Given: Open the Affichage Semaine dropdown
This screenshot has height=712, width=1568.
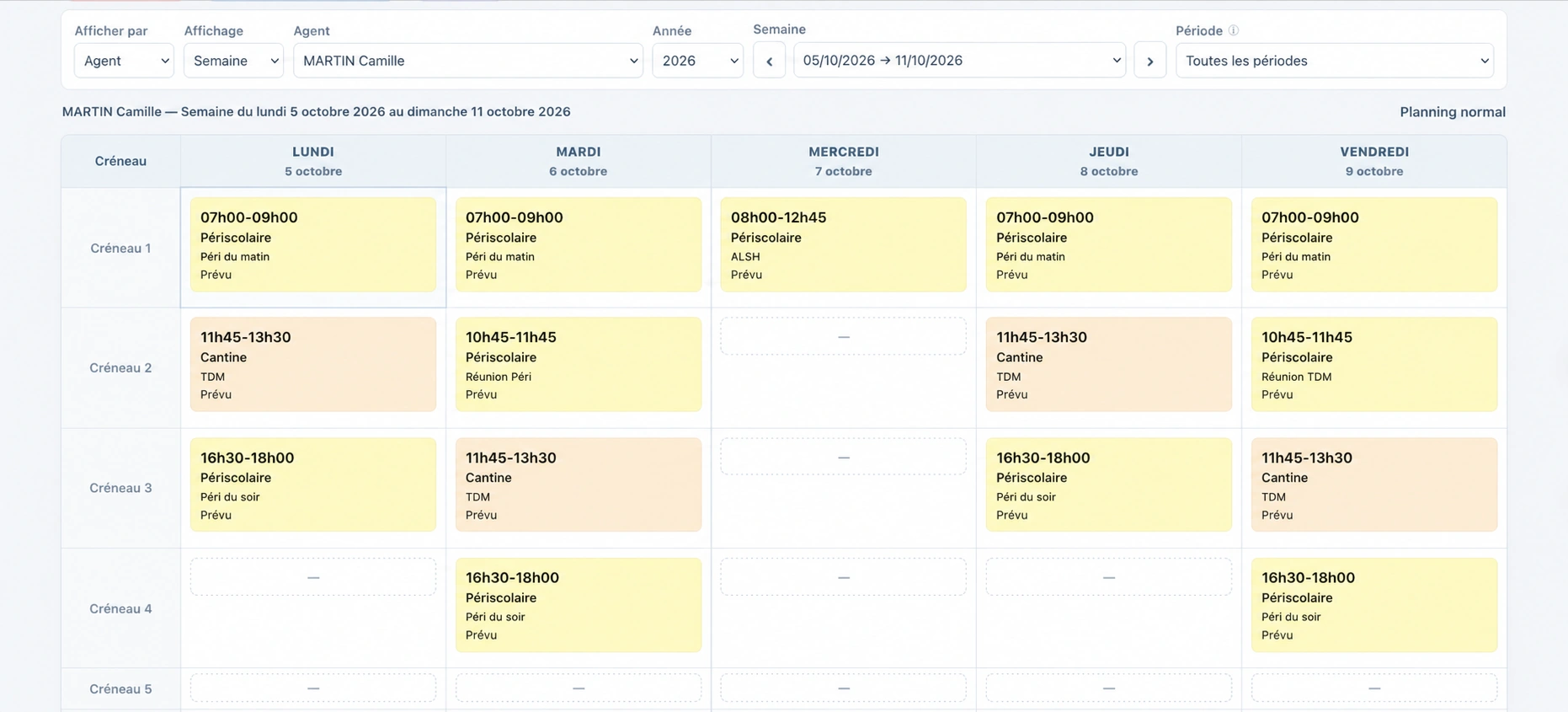Looking at the screenshot, I should tap(233, 61).
